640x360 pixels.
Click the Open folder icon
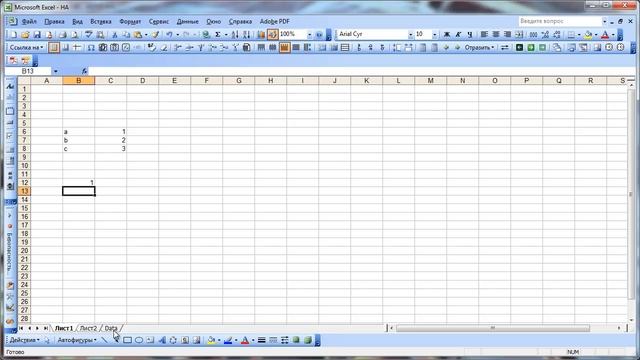(x=25, y=35)
